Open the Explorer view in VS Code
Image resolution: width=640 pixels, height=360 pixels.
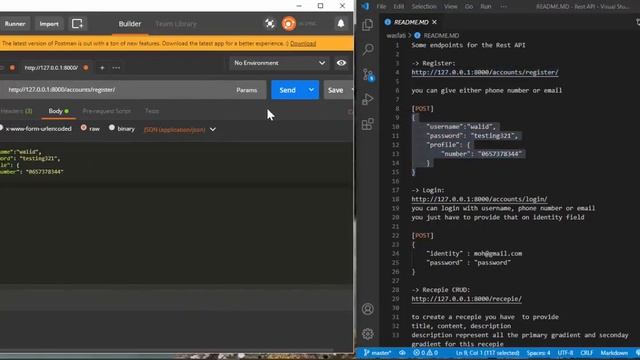[368, 25]
